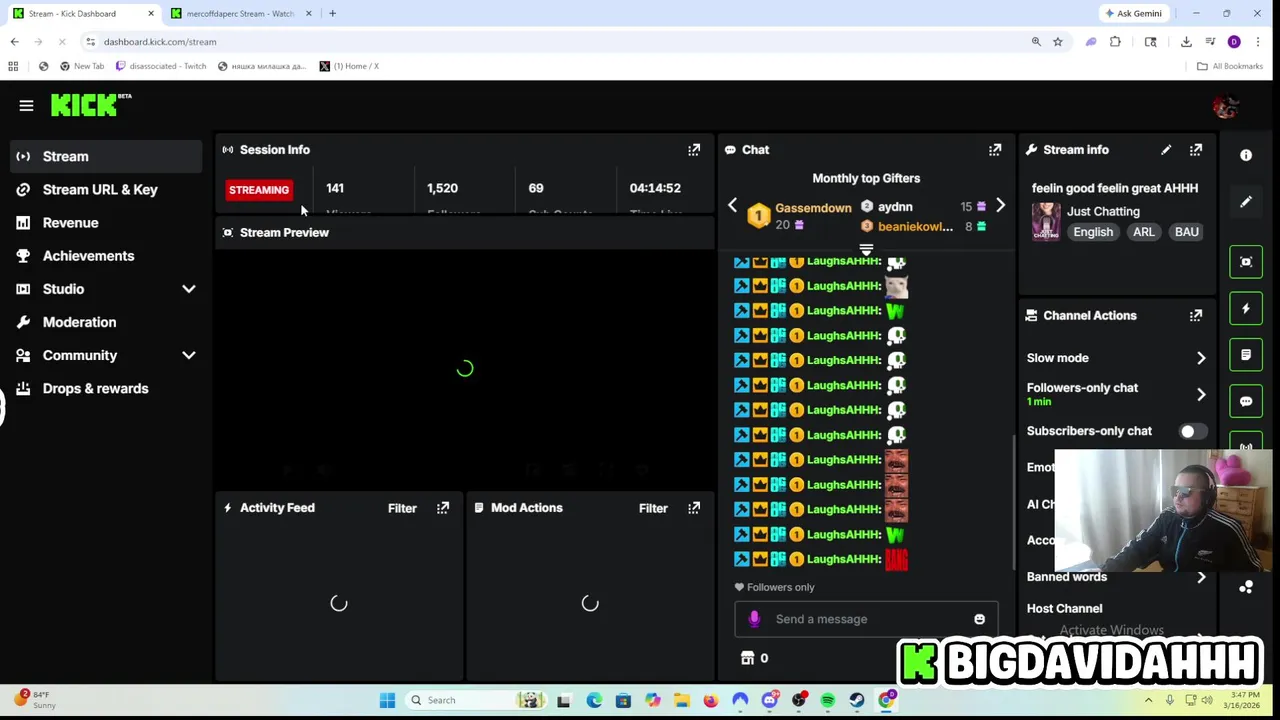Click the STREAMING status badge

click(x=259, y=190)
